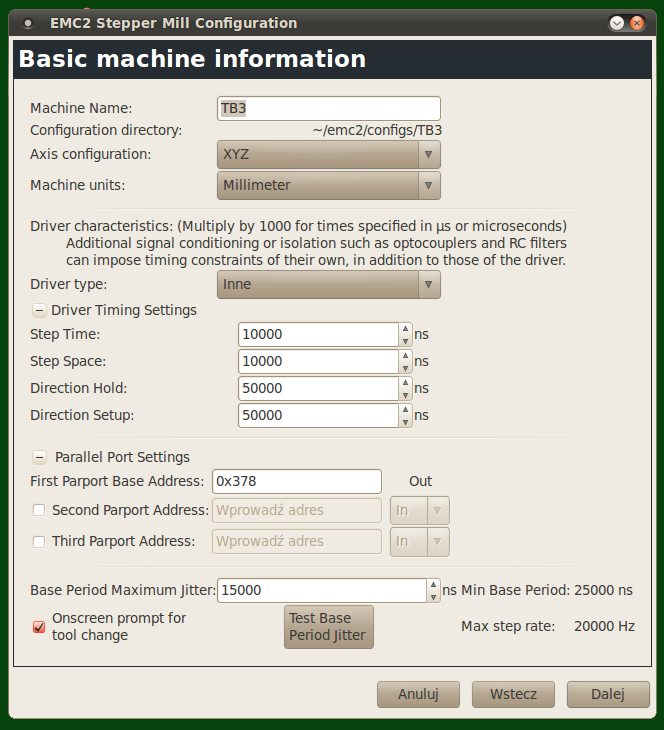664x730 pixels.
Task: Decrease Step Time with down arrow
Action: coord(405,341)
